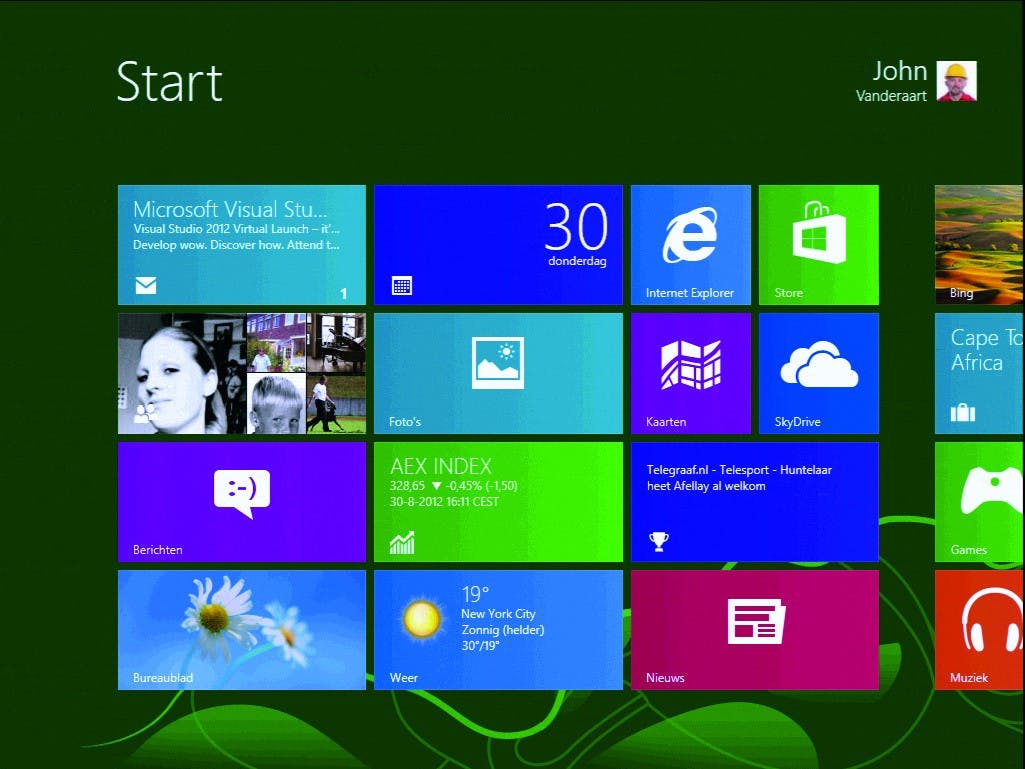Screen dimensions: 1025x769
Task: Open the Bing landscape tile
Action: point(979,245)
